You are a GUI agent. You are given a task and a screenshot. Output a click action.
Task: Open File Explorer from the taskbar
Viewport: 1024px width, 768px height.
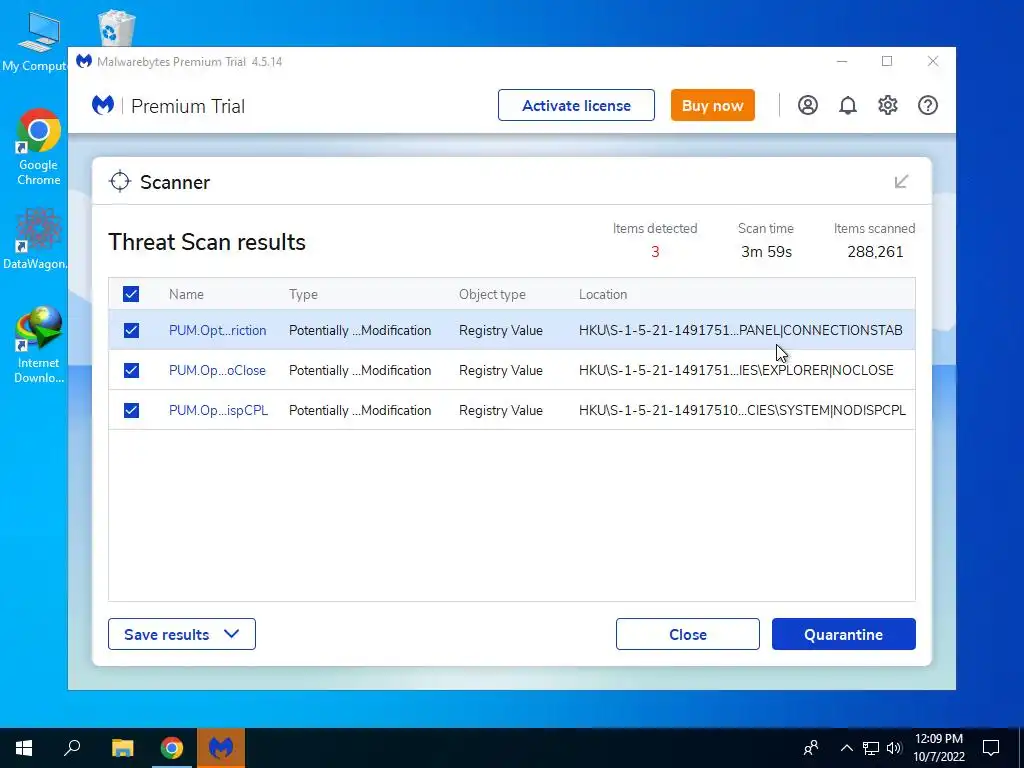click(122, 748)
